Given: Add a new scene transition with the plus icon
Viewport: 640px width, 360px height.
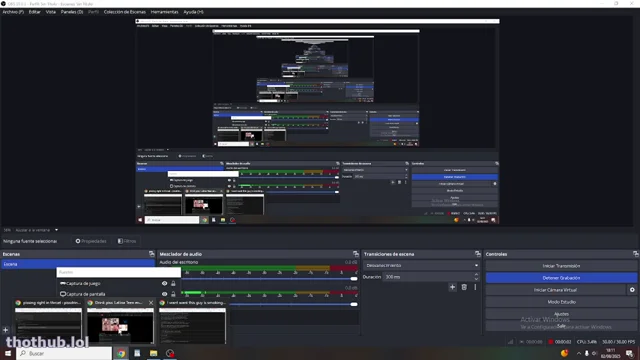Looking at the screenshot, I should click(x=452, y=287).
